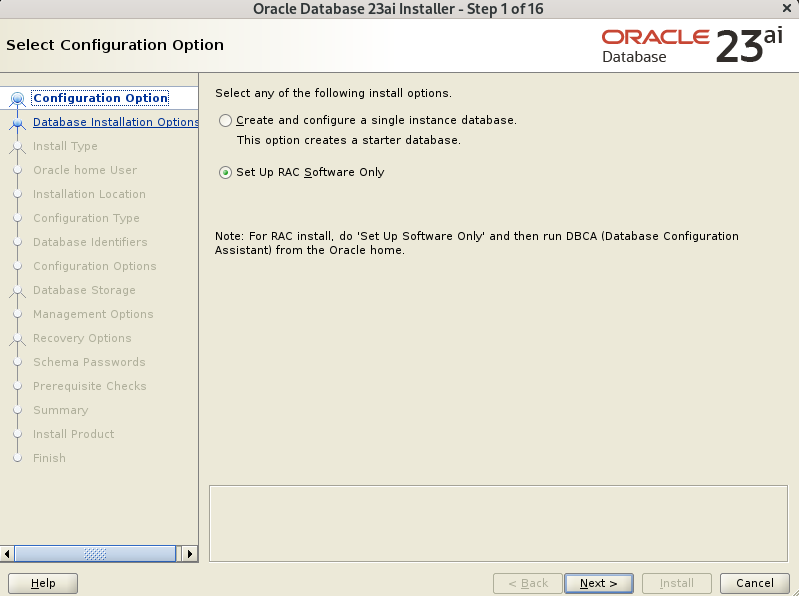Click the 'Select Configuration Option' heading
This screenshot has height=596, width=799.
[x=115, y=45]
